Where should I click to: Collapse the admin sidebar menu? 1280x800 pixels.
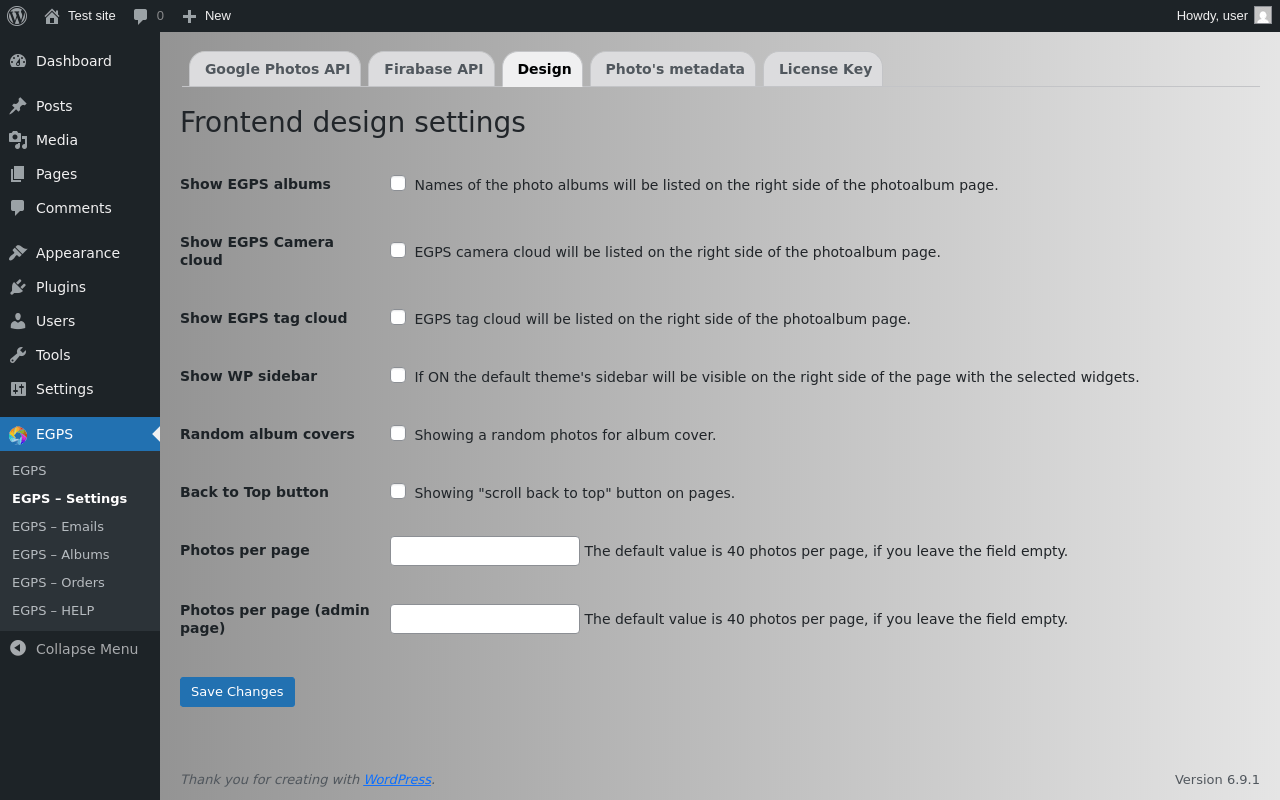pos(74,649)
